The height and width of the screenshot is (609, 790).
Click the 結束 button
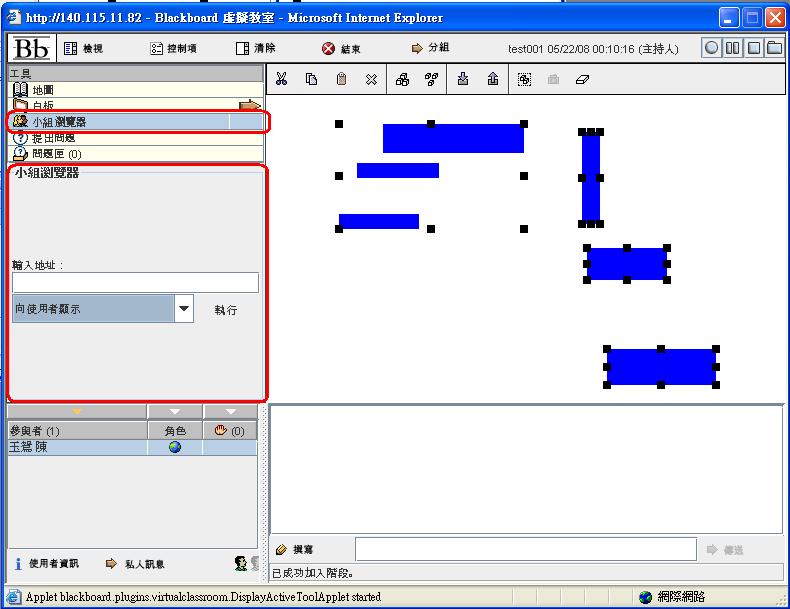(x=341, y=48)
